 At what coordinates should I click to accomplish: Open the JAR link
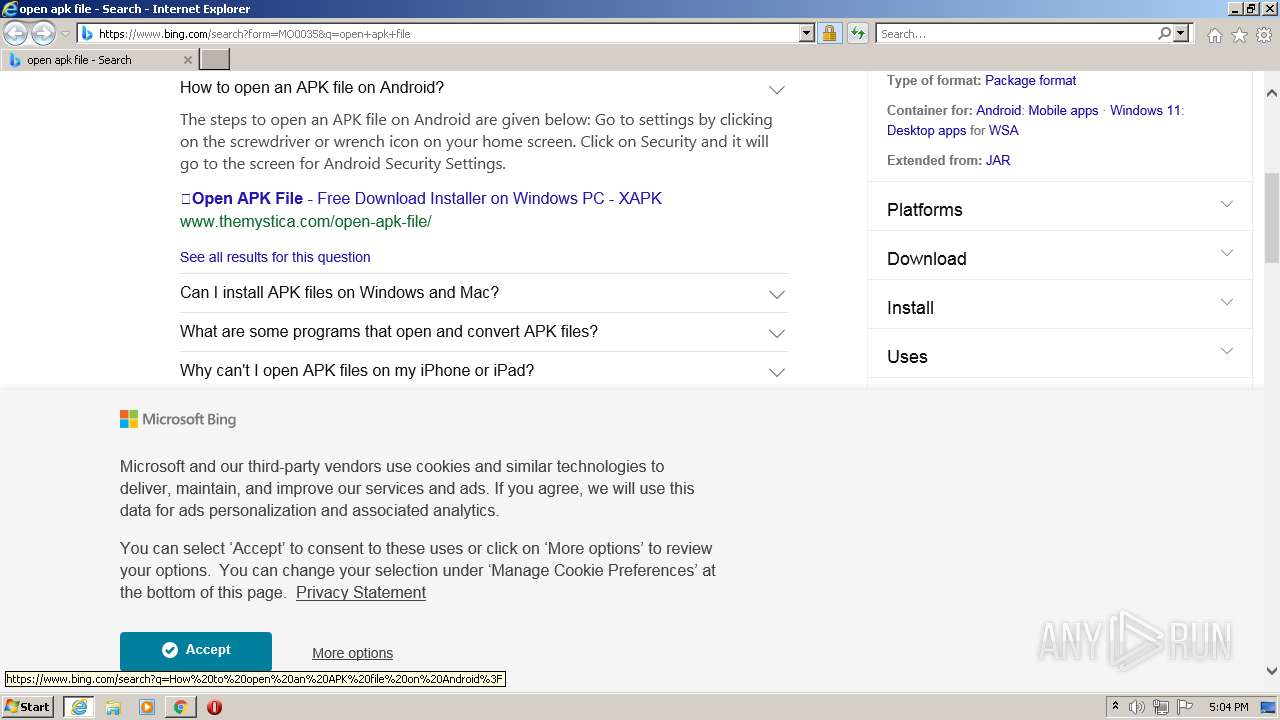point(997,160)
